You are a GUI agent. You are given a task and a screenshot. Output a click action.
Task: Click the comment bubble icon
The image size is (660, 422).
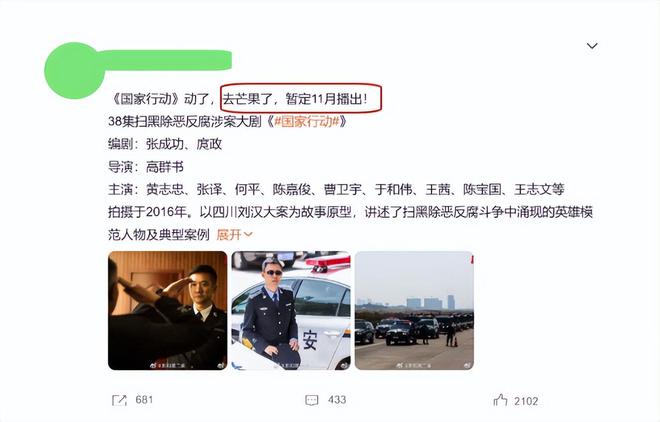click(x=311, y=400)
